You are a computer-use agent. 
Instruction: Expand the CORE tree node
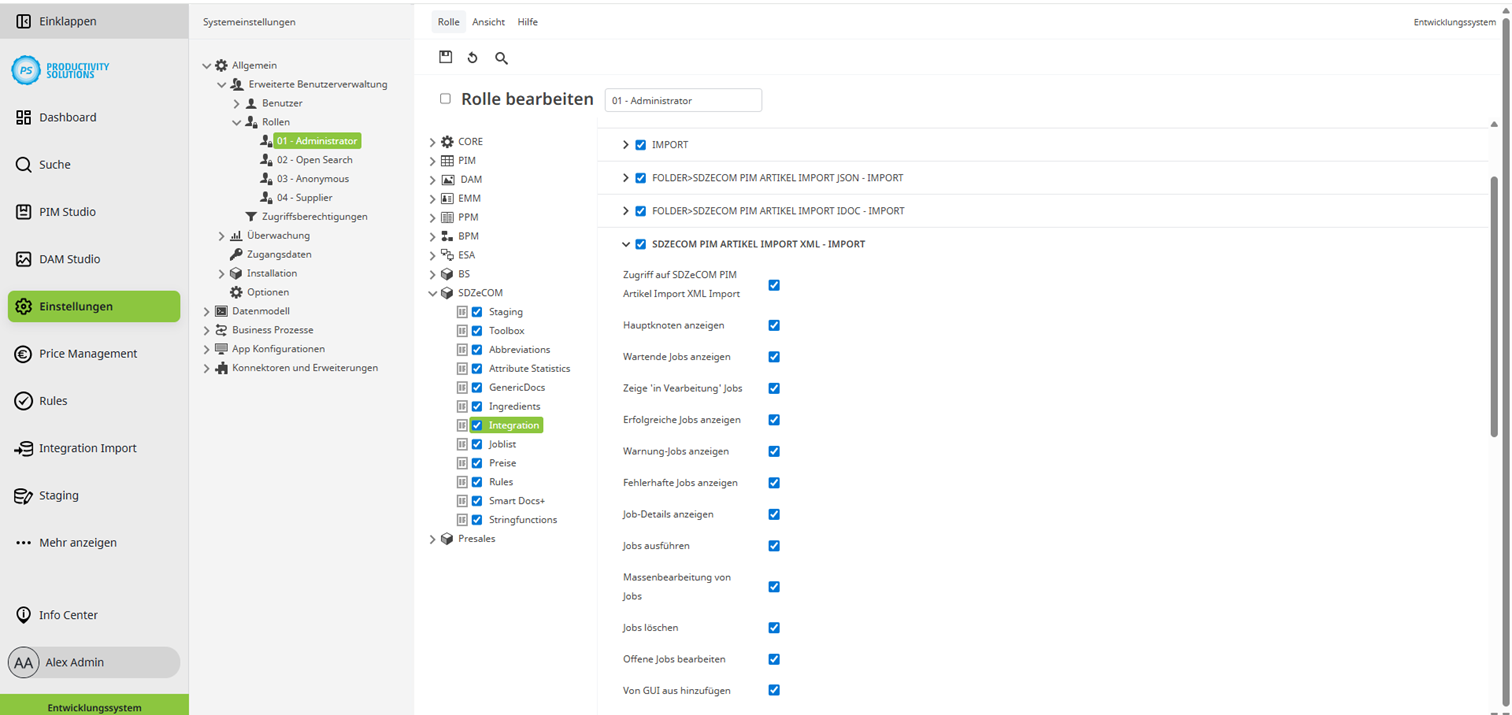tap(431, 141)
